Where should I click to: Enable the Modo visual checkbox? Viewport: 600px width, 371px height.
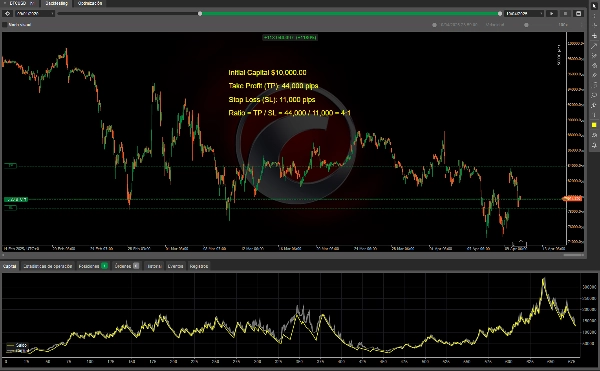[5, 24]
